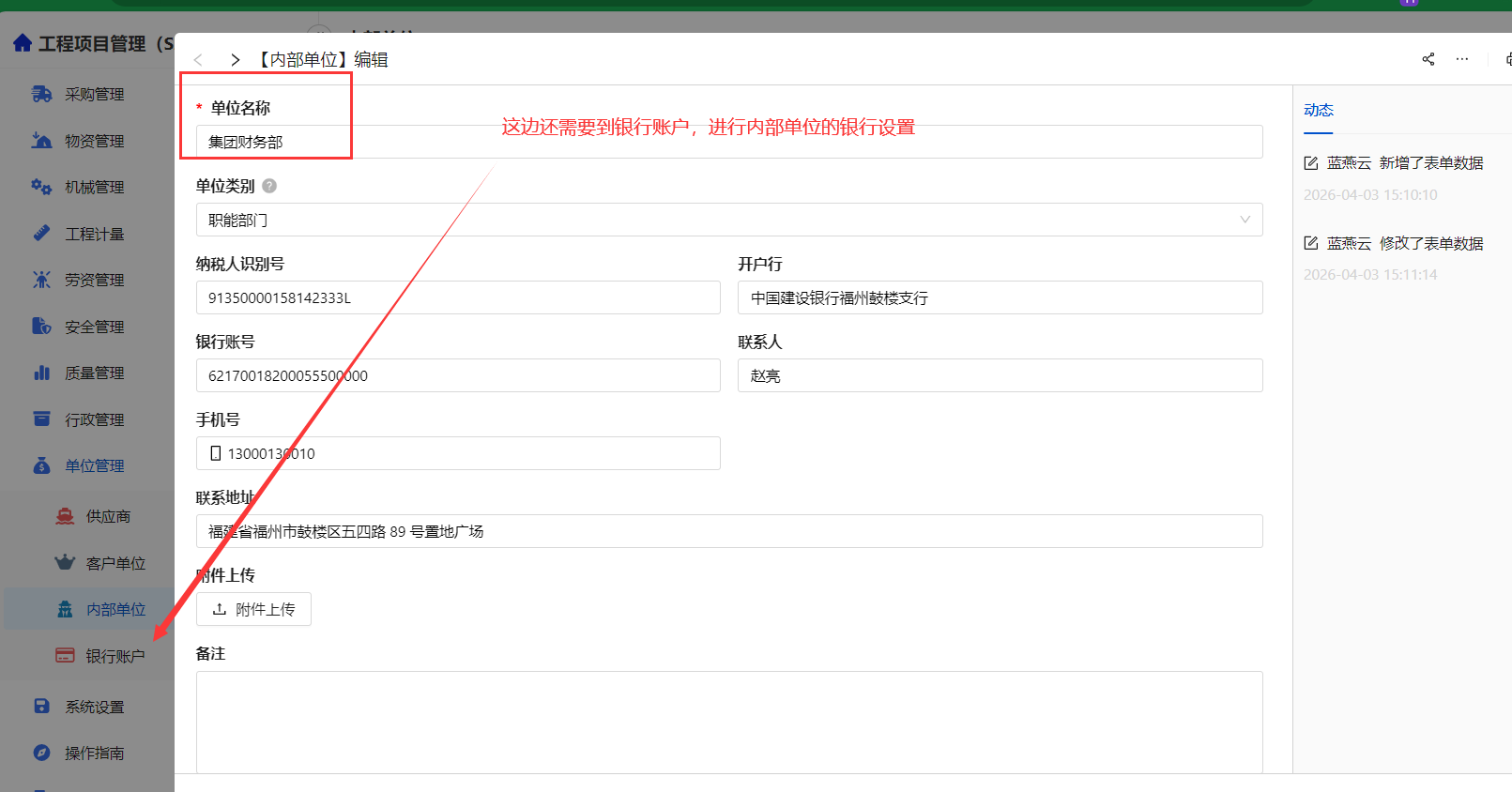Image resolution: width=1512 pixels, height=792 pixels.
Task: Click the home icon beside 工程项目管理
Action: click(23, 43)
